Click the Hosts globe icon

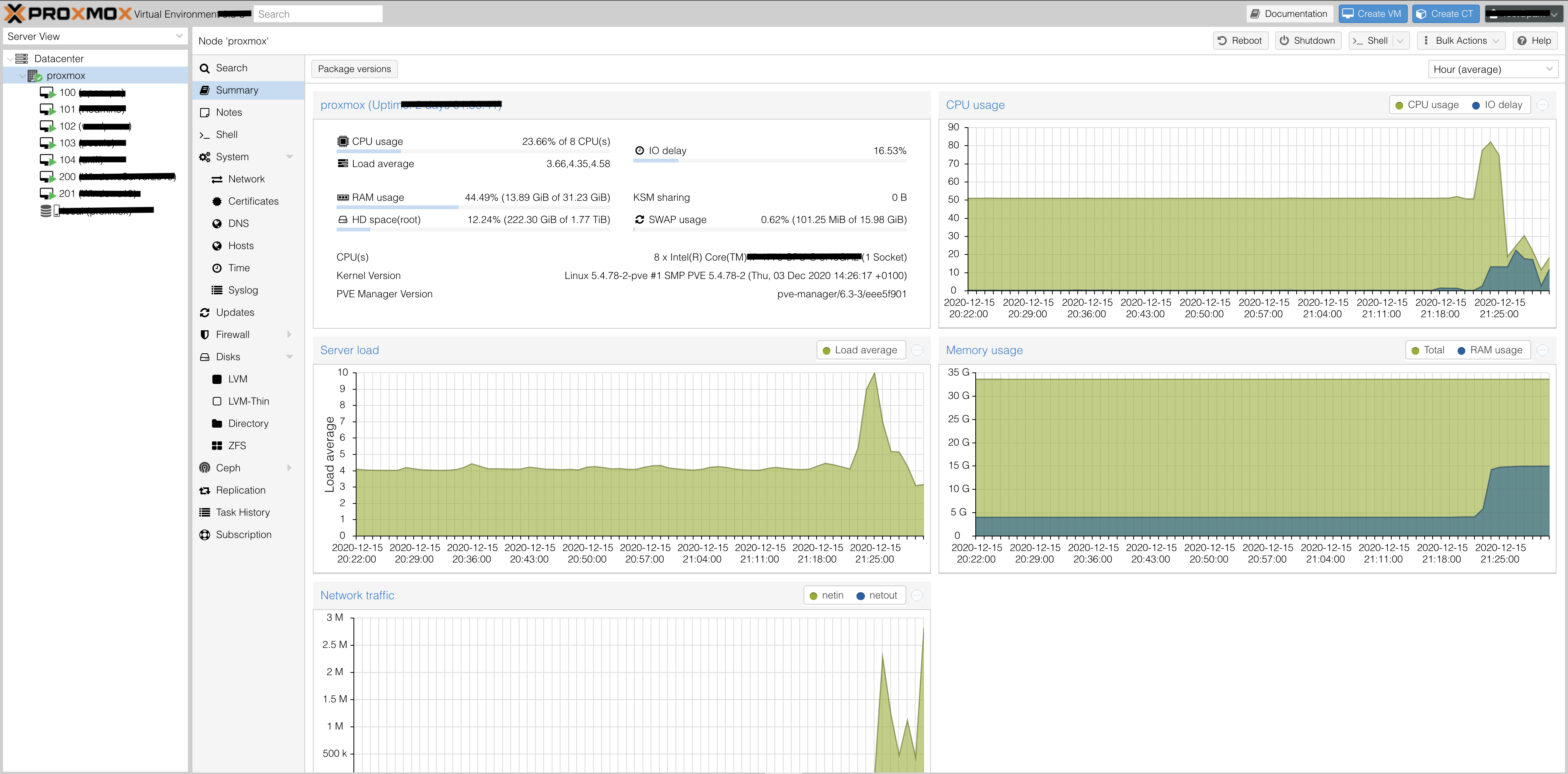tap(217, 246)
